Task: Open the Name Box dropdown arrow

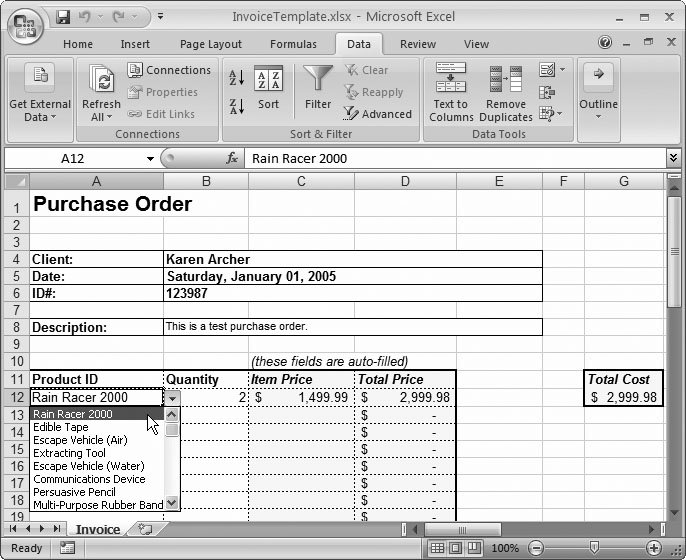Action: [151, 158]
